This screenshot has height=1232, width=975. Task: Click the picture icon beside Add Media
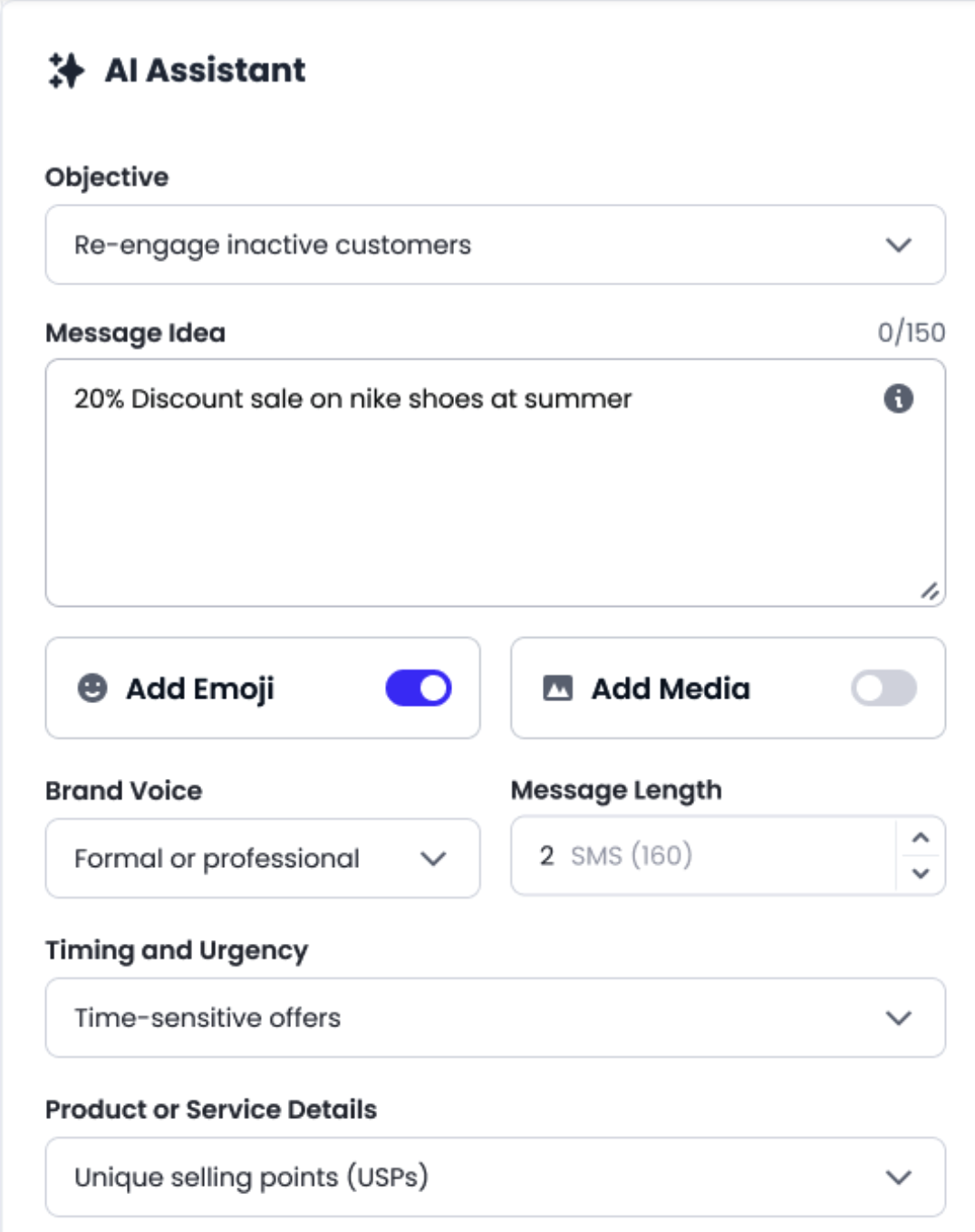557,688
